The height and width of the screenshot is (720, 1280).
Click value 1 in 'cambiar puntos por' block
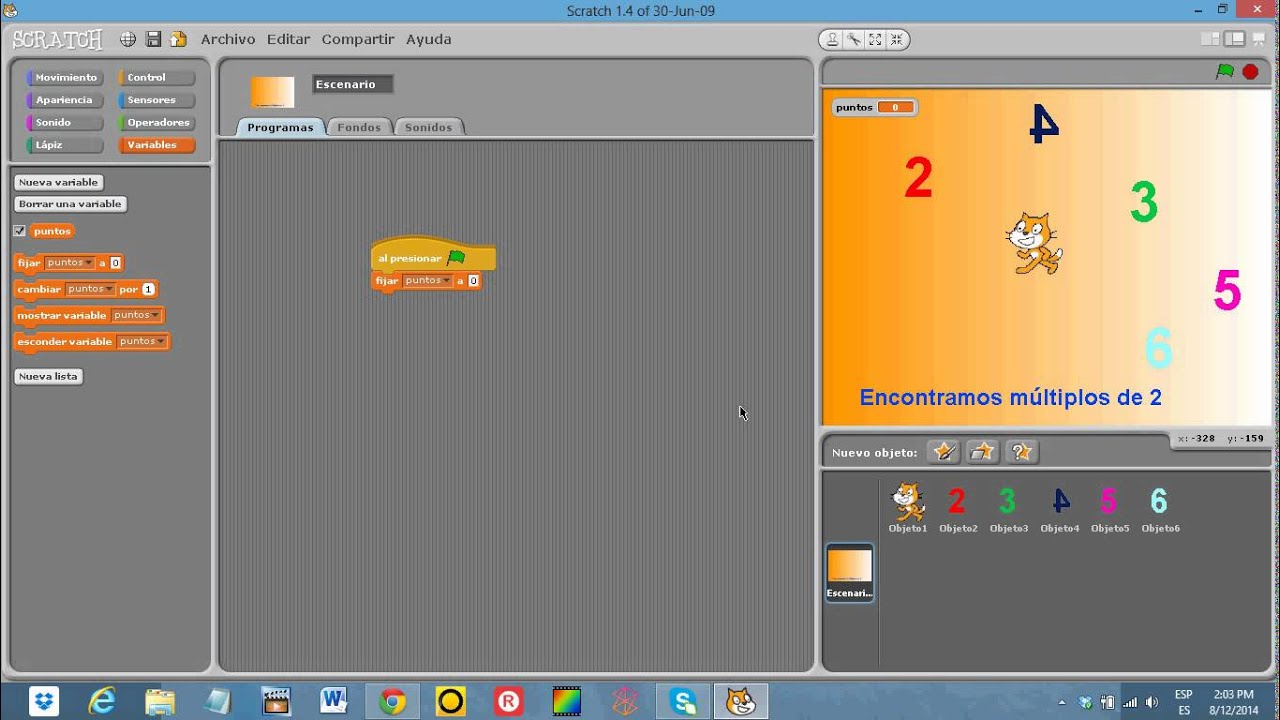pos(148,289)
